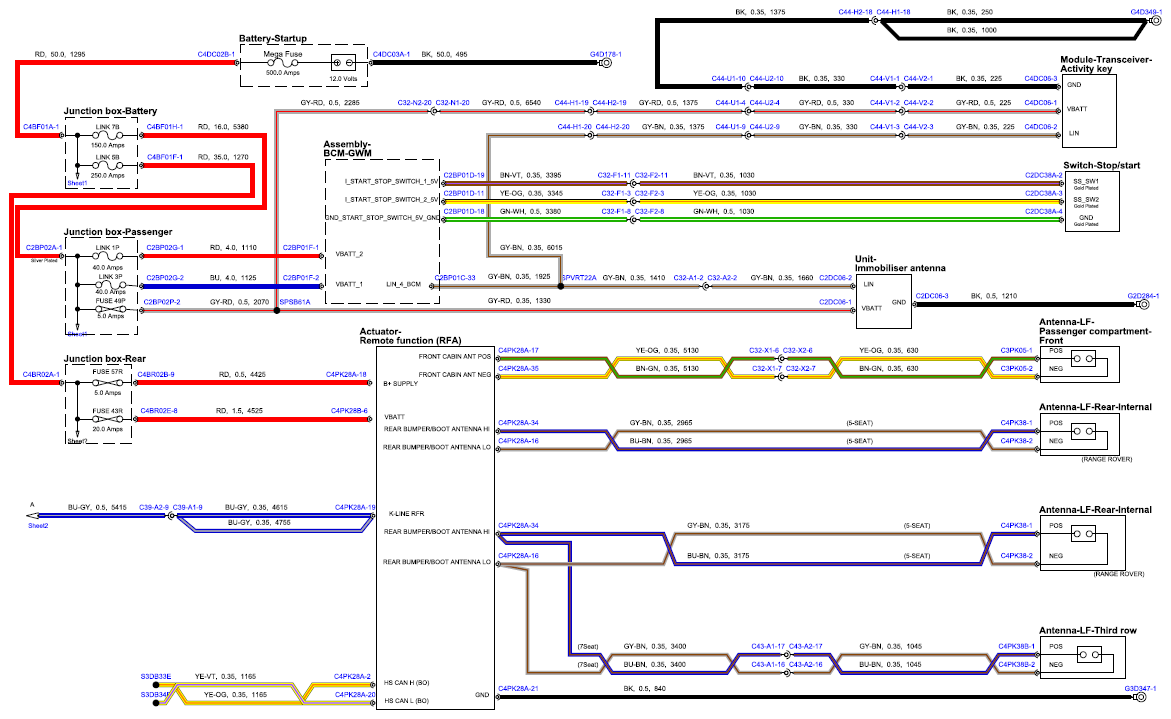This screenshot has height=719, width=1171.
Task: Click the K-LINE RFR pin label
Action: point(407,514)
